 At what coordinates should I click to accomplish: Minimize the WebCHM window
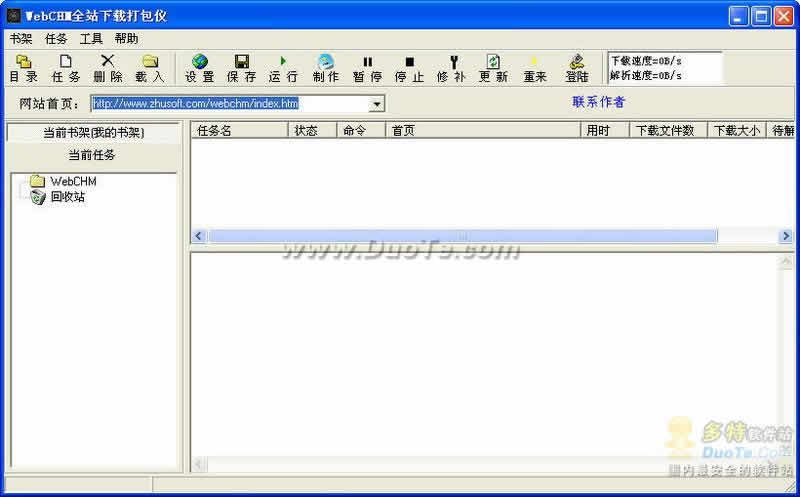click(738, 16)
